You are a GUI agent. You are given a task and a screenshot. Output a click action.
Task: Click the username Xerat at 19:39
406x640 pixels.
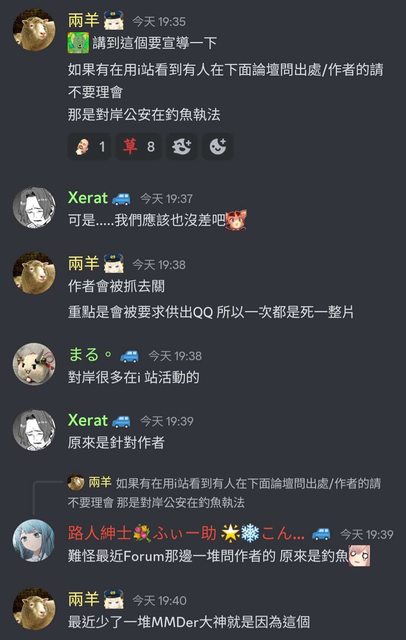tap(88, 420)
